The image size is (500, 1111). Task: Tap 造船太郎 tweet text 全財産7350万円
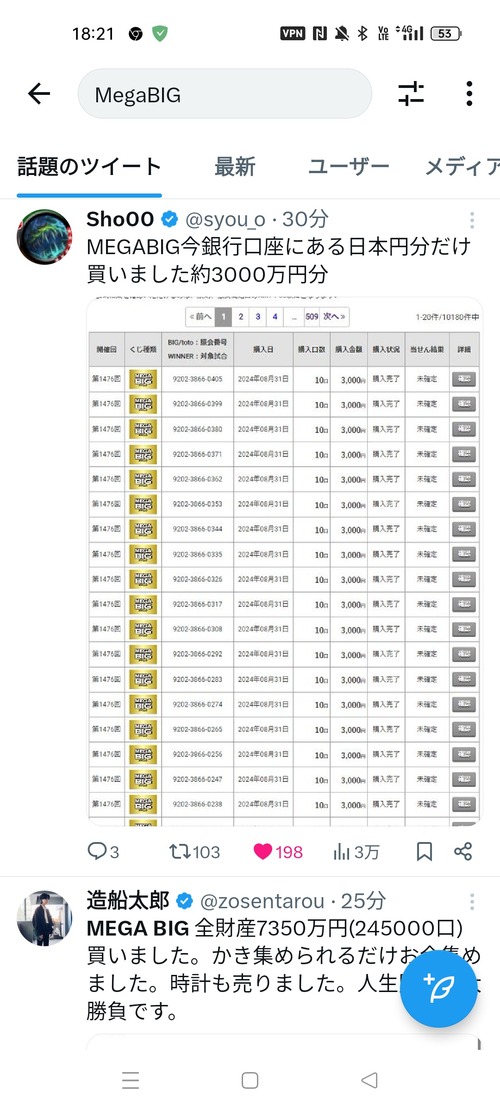pyautogui.click(x=283, y=969)
